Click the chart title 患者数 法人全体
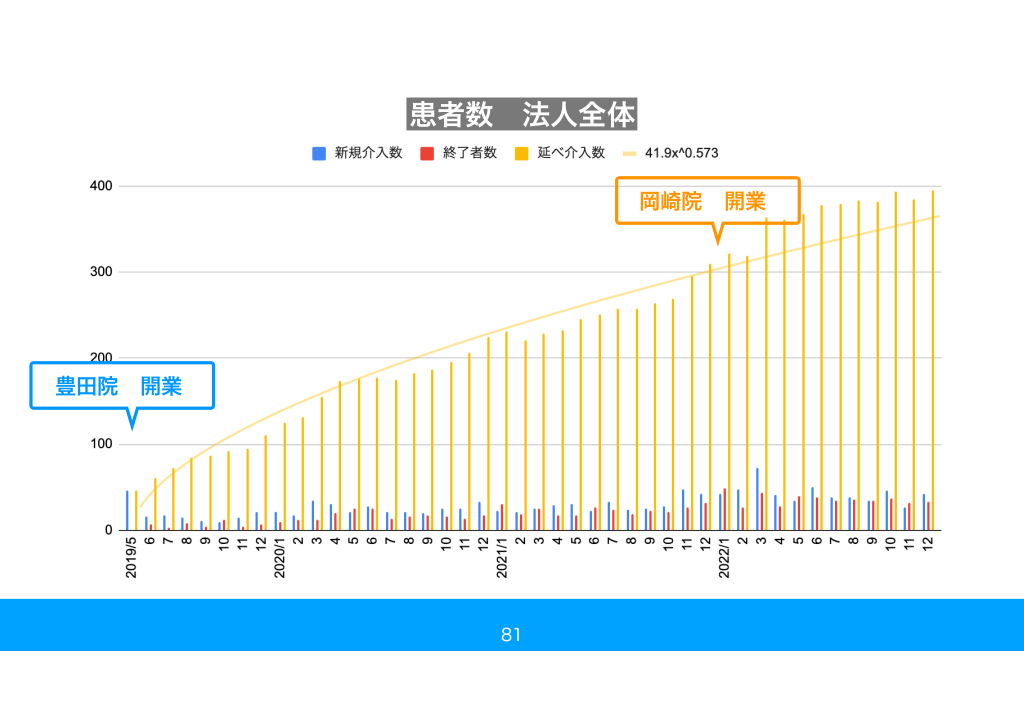 (x=521, y=115)
